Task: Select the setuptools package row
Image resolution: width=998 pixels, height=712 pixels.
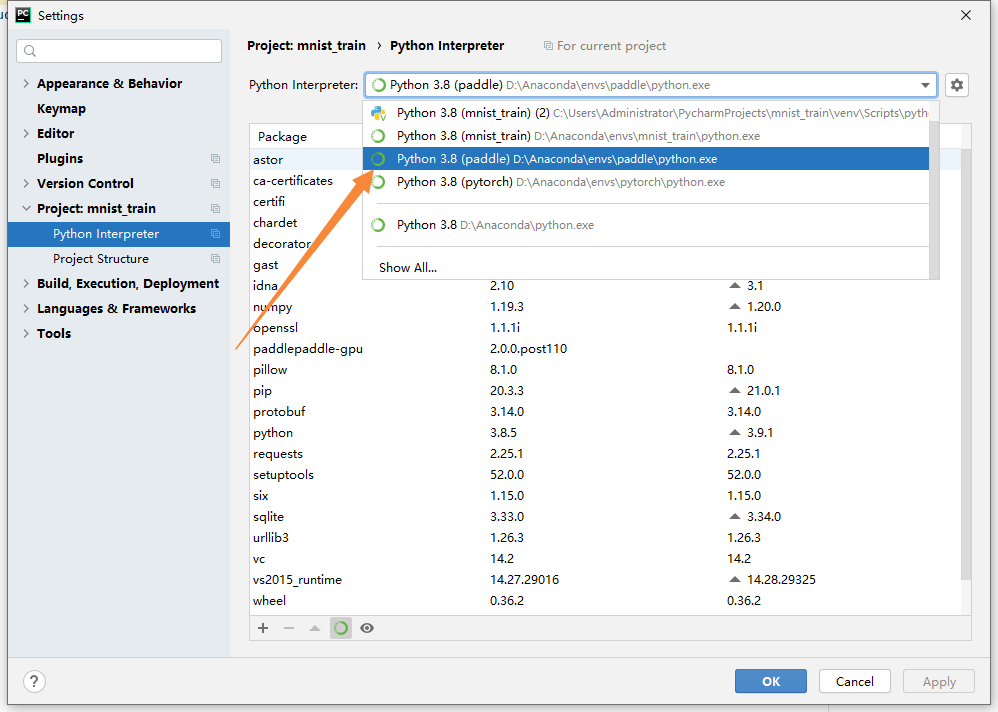Action: (605, 475)
